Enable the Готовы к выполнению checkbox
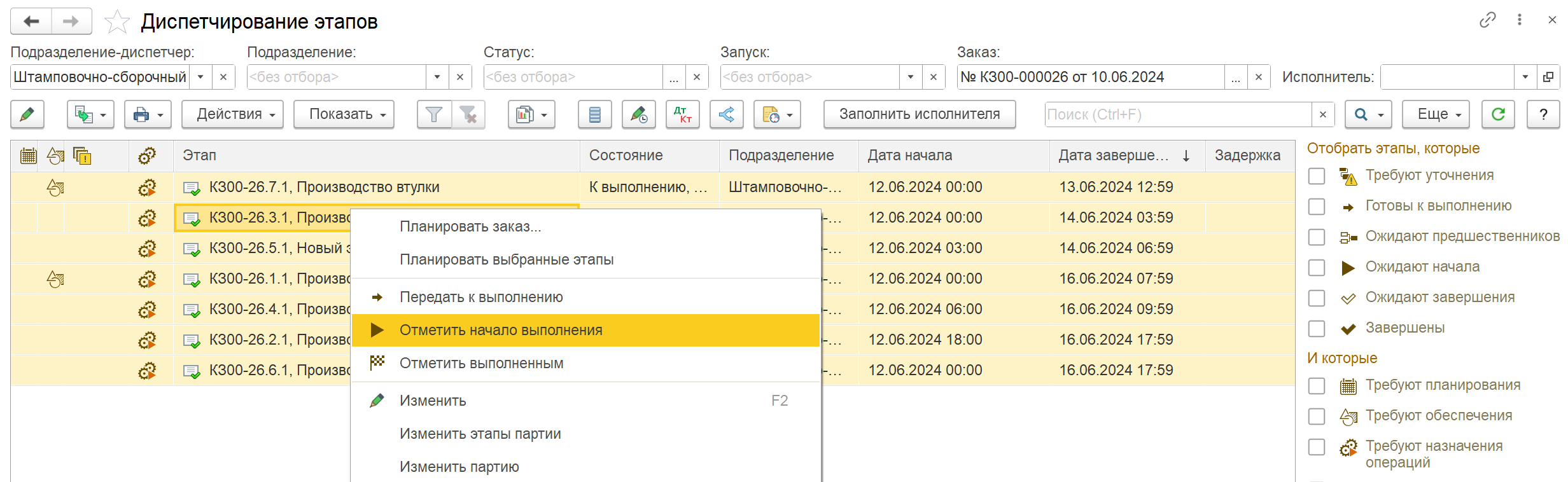The image size is (1568, 482). click(x=1317, y=207)
